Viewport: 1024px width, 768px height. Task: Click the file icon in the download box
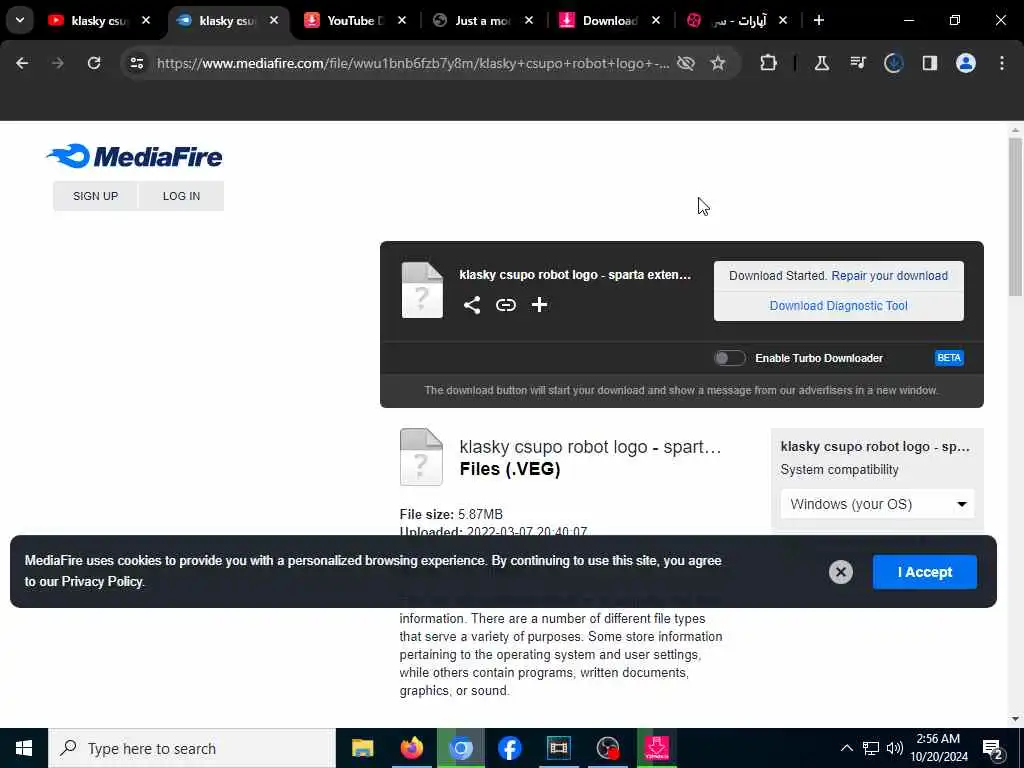(x=422, y=291)
